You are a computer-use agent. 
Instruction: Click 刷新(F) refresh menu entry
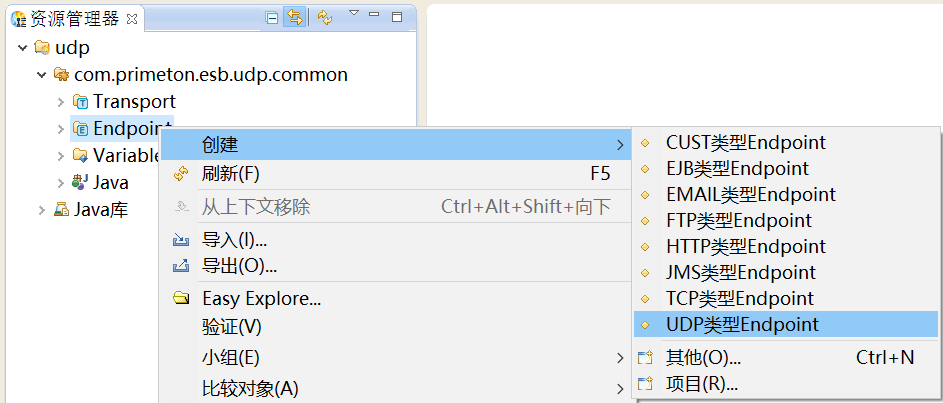click(x=231, y=174)
